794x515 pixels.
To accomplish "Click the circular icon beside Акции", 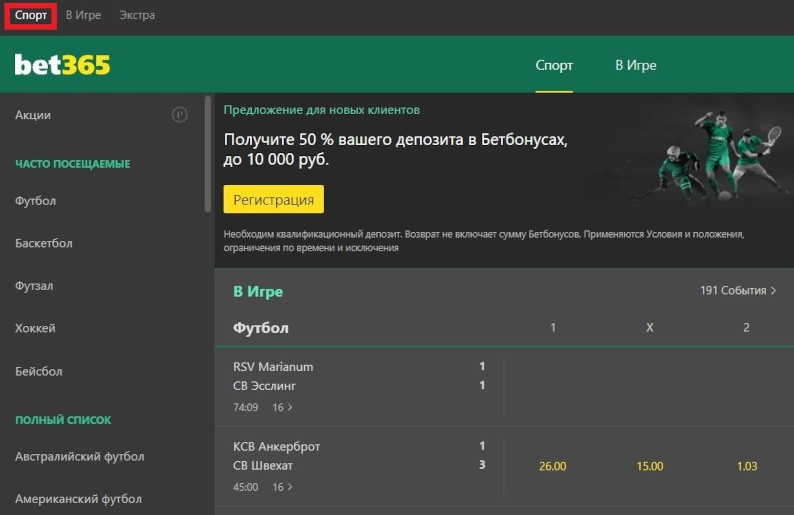I will 180,115.
